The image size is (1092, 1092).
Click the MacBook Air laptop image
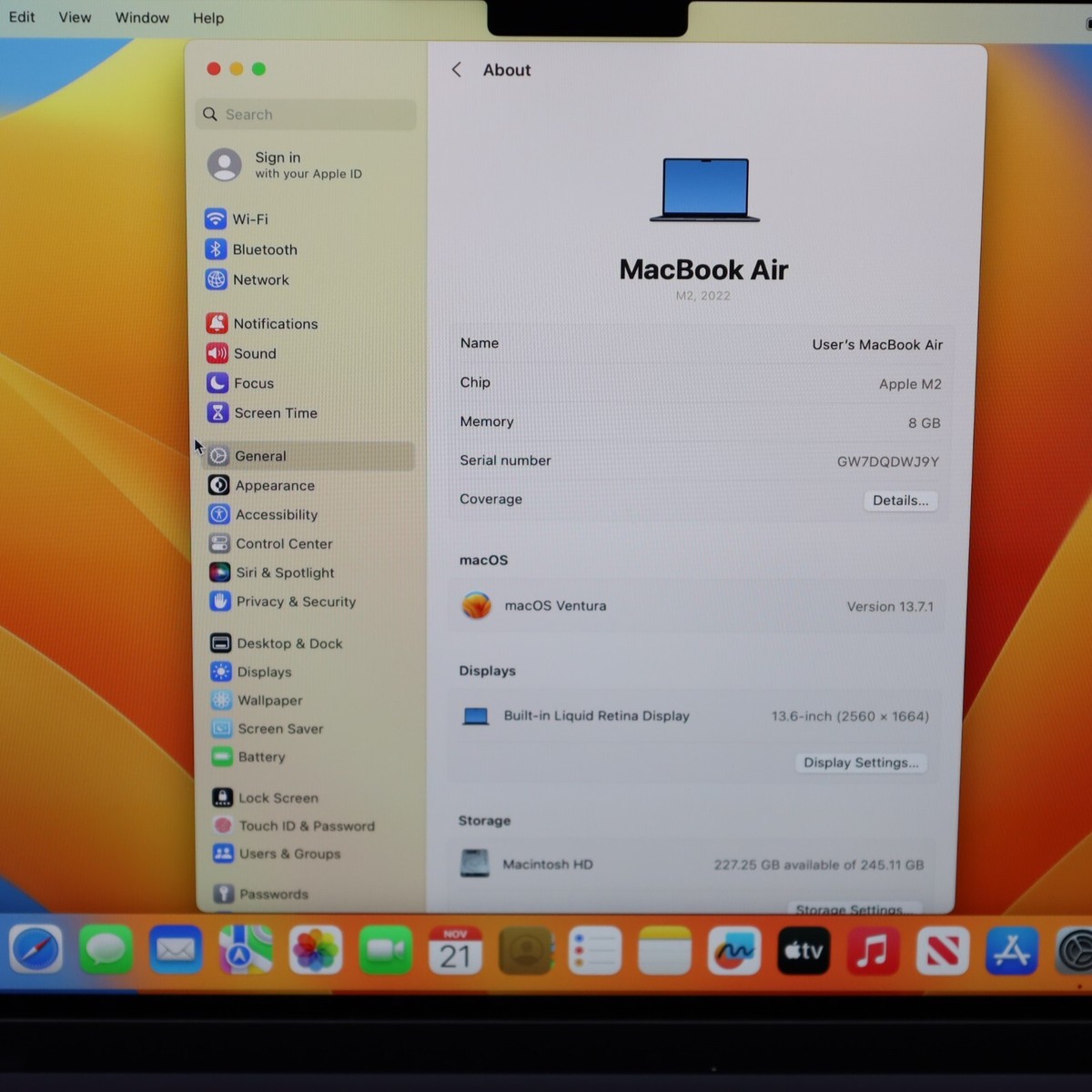coord(704,190)
